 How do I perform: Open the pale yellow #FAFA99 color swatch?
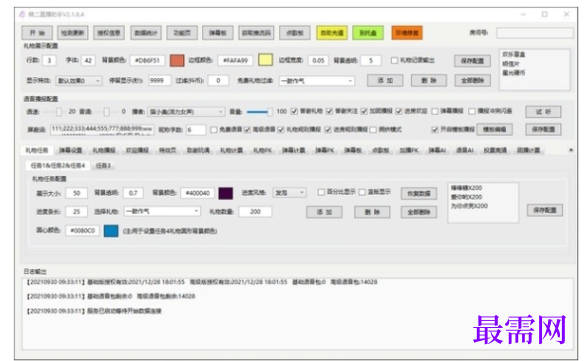265,60
